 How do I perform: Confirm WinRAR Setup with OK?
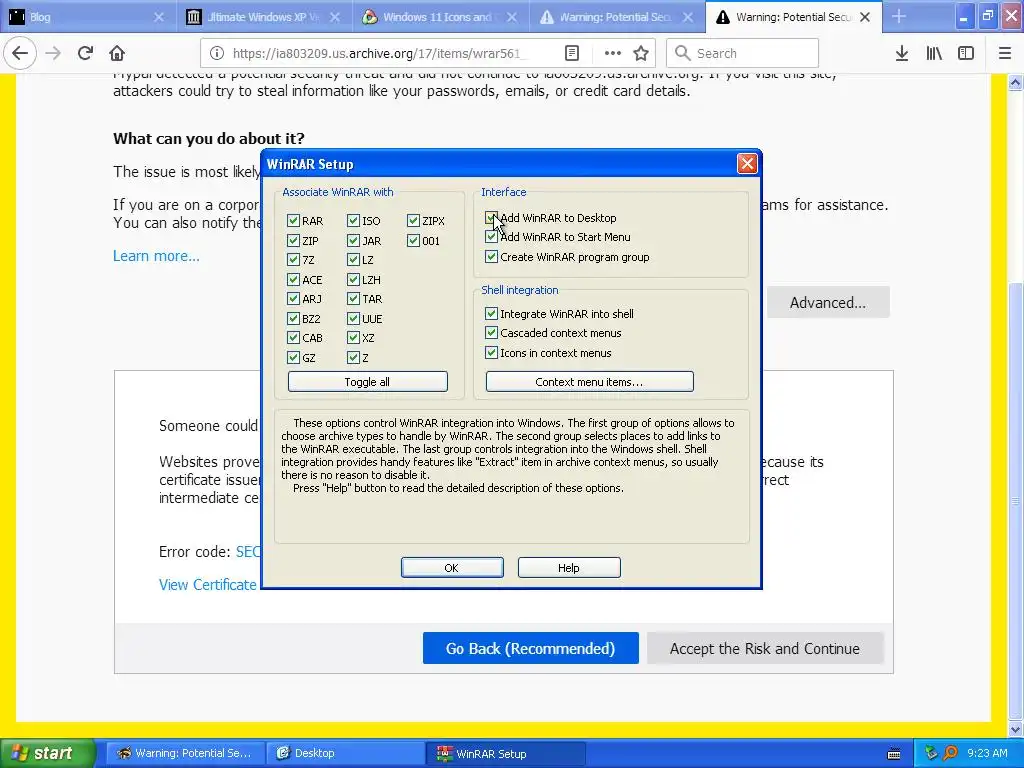452,568
